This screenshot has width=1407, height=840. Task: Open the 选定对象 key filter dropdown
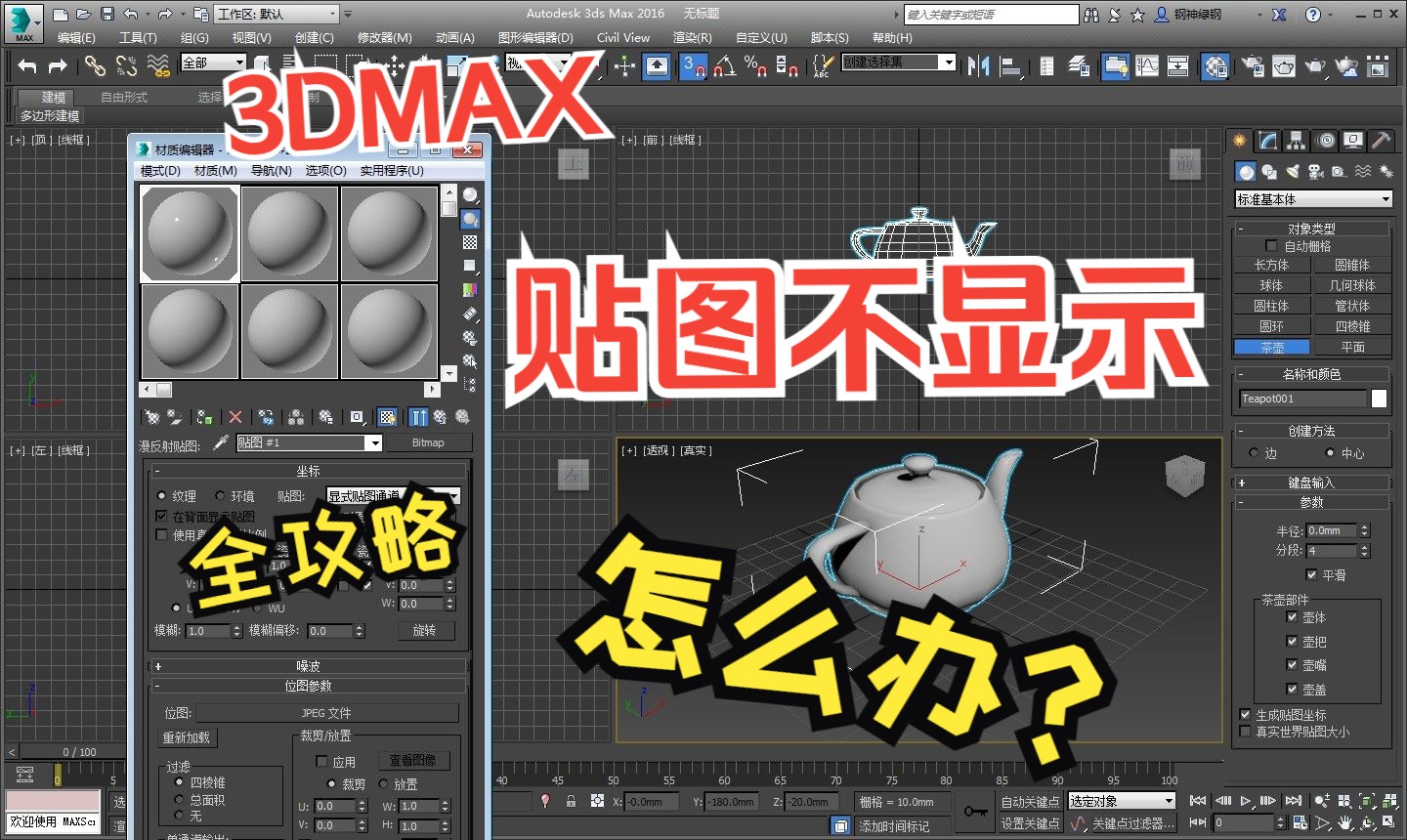coord(1121,801)
